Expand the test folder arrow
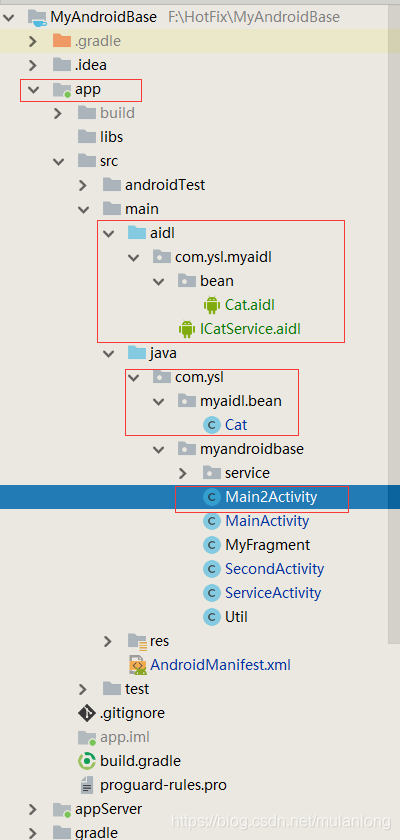This screenshot has width=400, height=840. tap(83, 689)
